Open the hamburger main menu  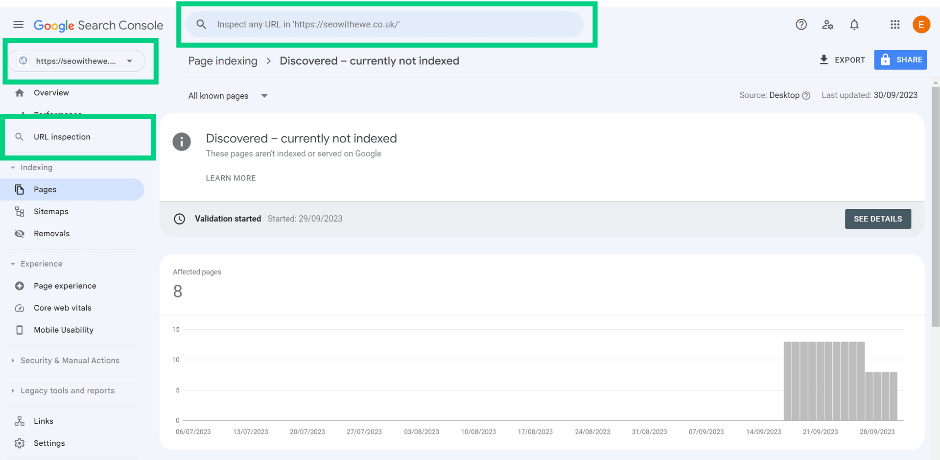pos(19,25)
